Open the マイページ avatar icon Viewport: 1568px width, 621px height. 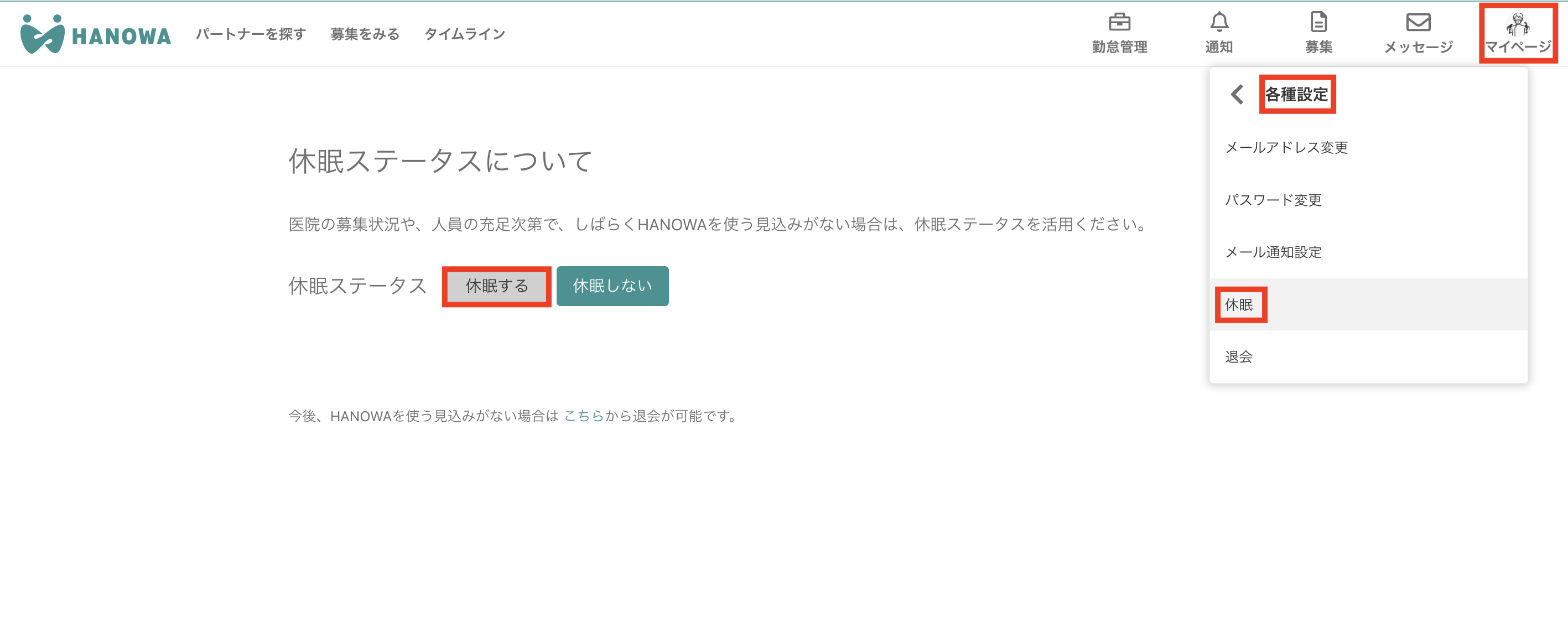coord(1518,25)
